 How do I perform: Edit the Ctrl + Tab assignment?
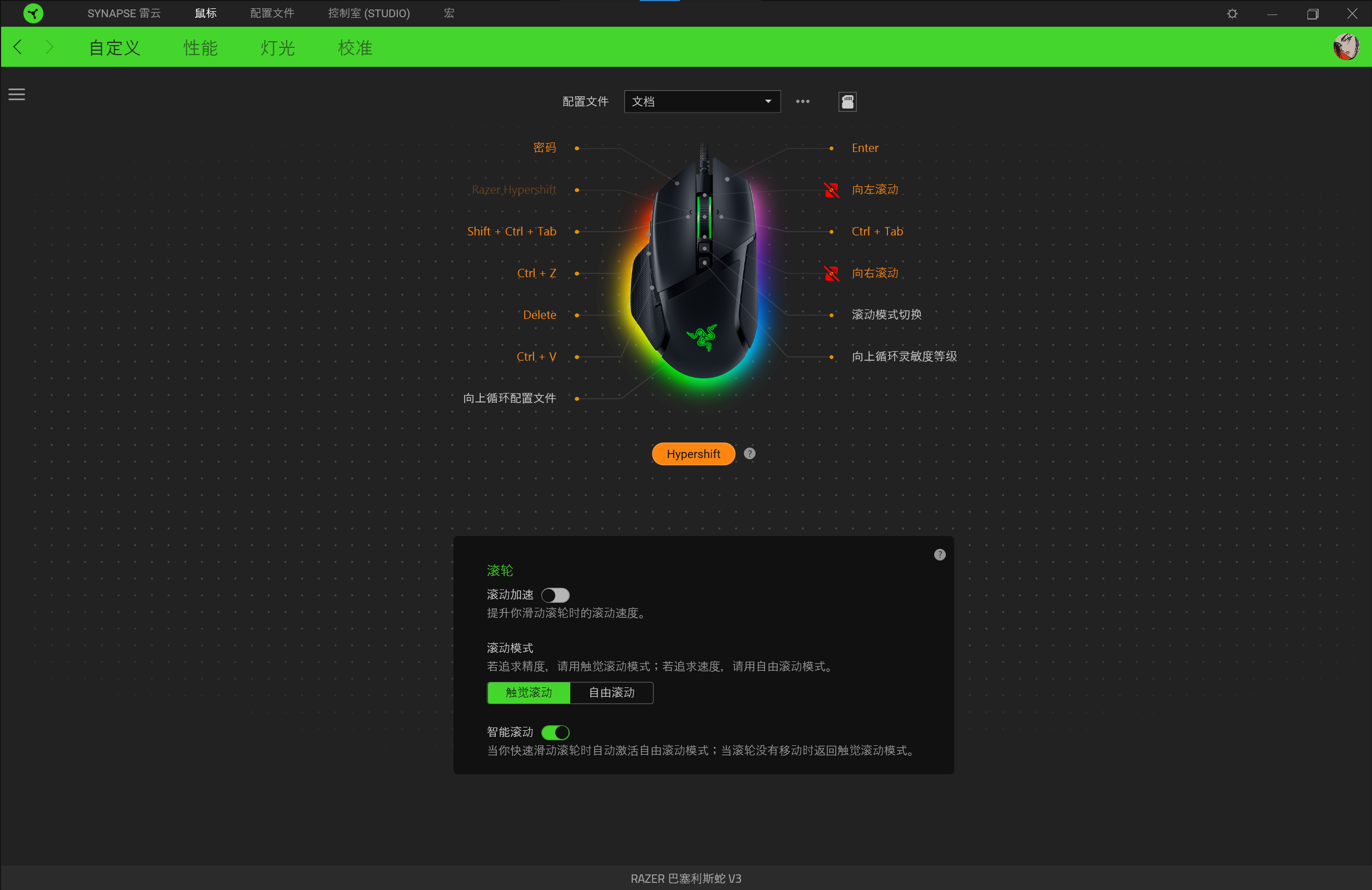(x=877, y=232)
